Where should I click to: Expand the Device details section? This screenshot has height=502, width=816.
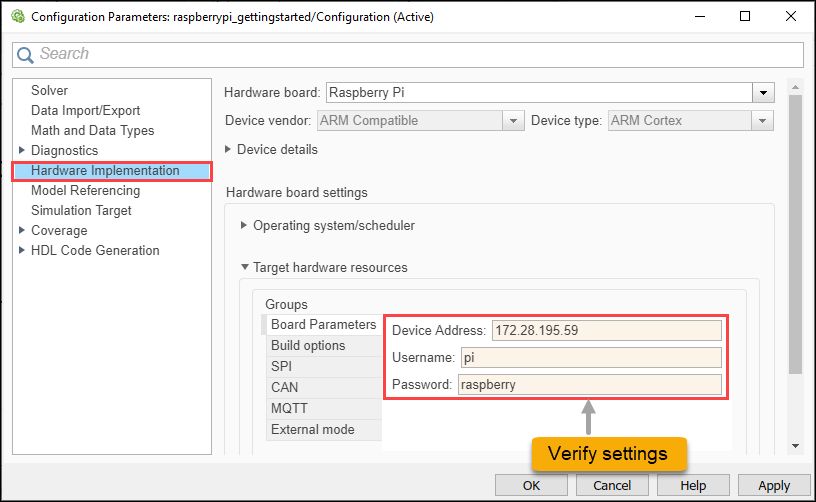(x=230, y=150)
